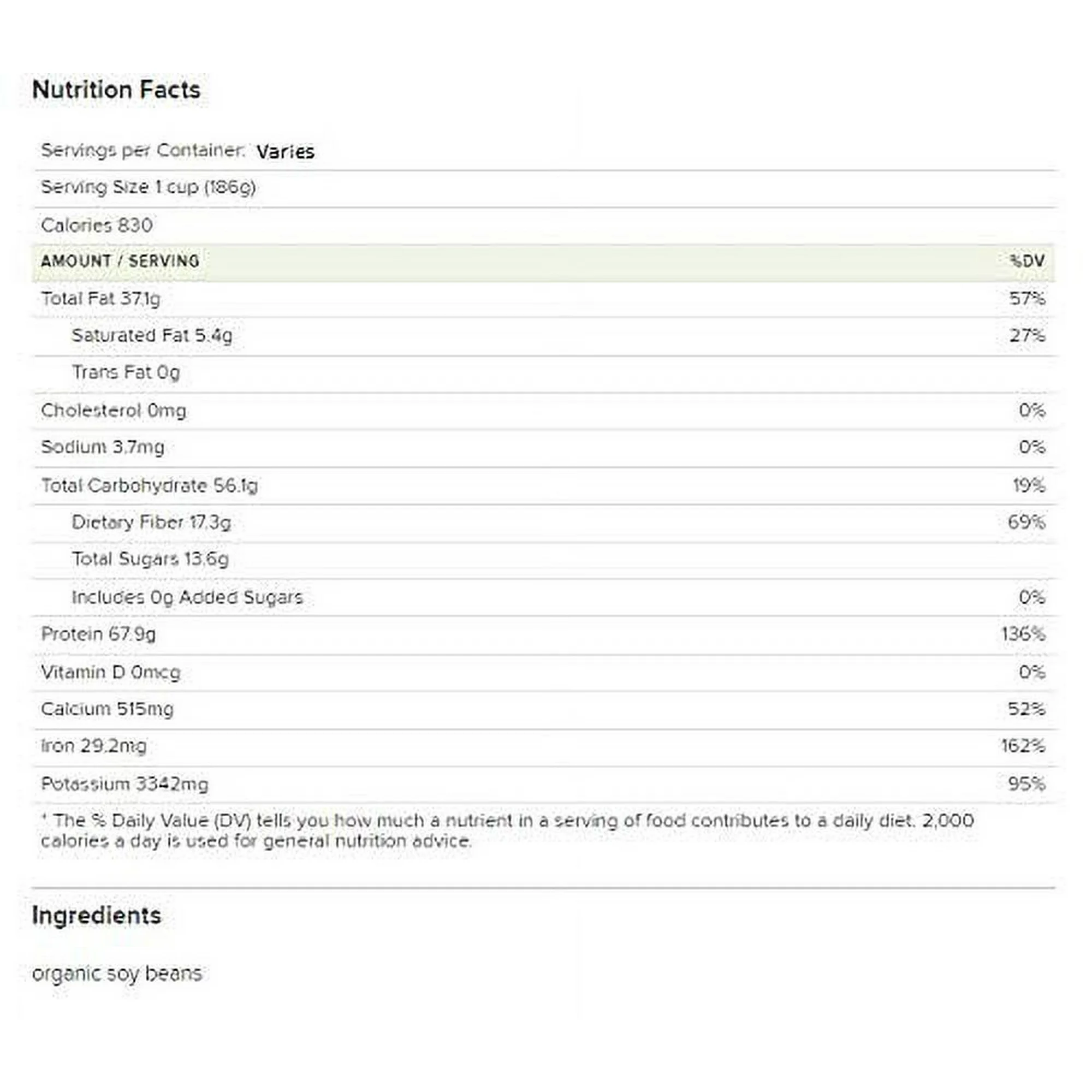Click the Ingredients section heading
The height and width of the screenshot is (1092, 1092).
(97, 916)
